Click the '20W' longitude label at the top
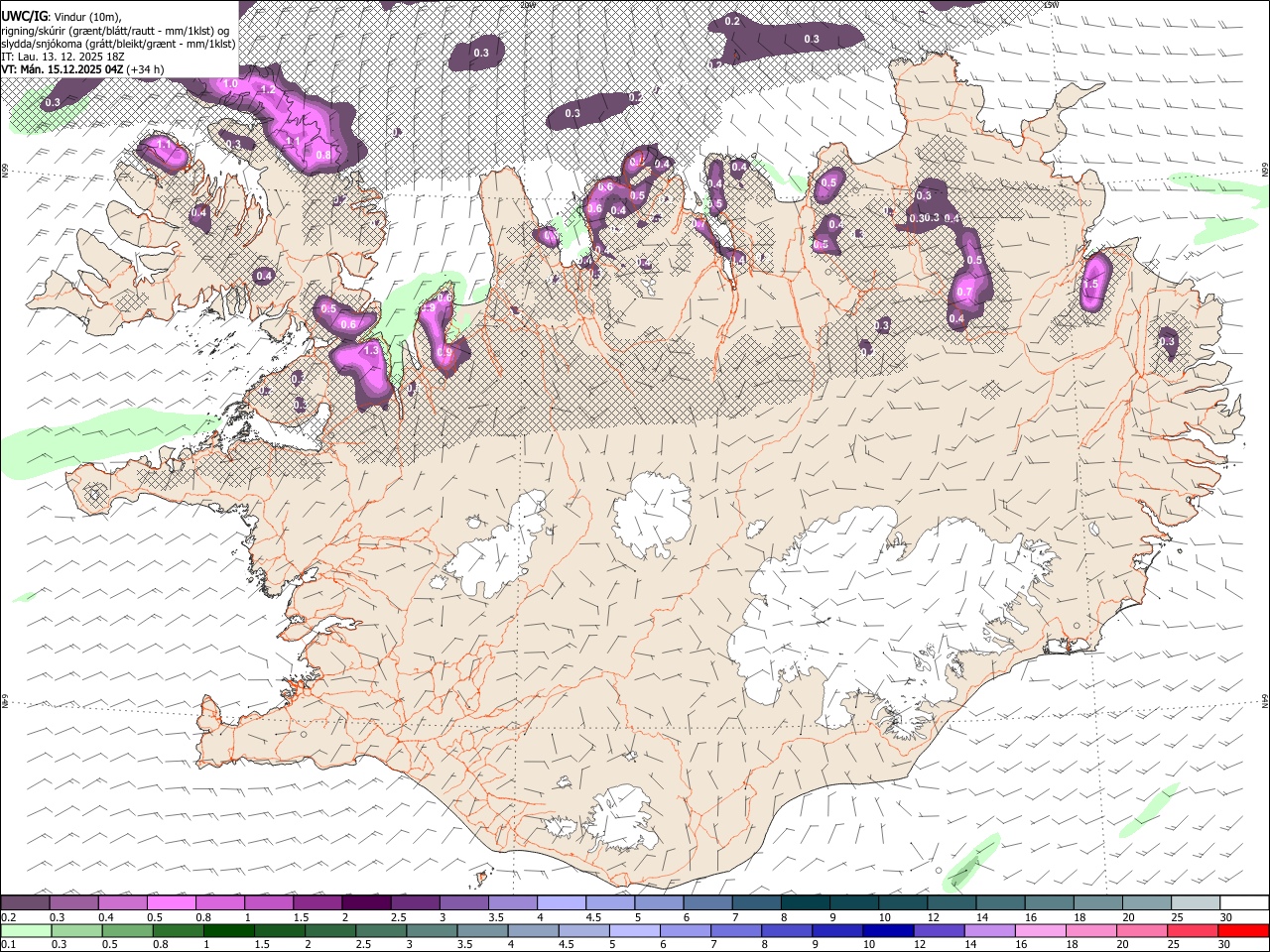Image resolution: width=1270 pixels, height=952 pixels. pyautogui.click(x=529, y=5)
